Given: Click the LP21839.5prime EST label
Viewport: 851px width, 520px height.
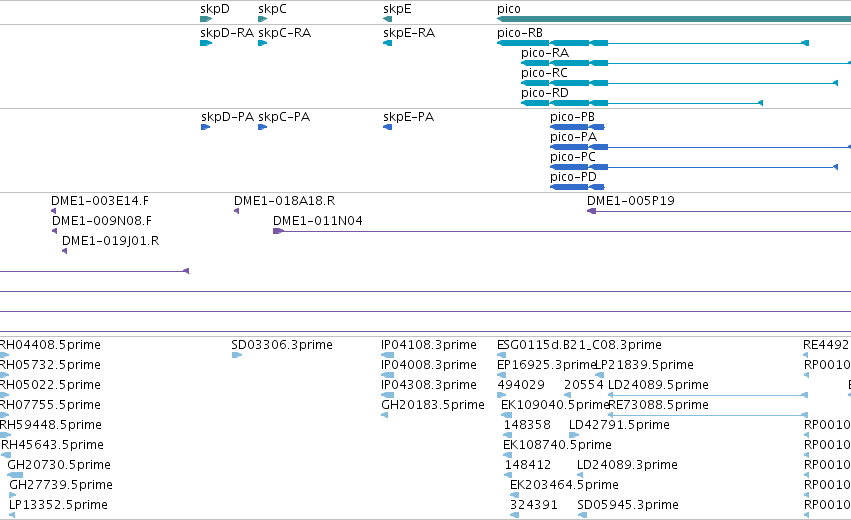Looking at the screenshot, I should 645,365.
